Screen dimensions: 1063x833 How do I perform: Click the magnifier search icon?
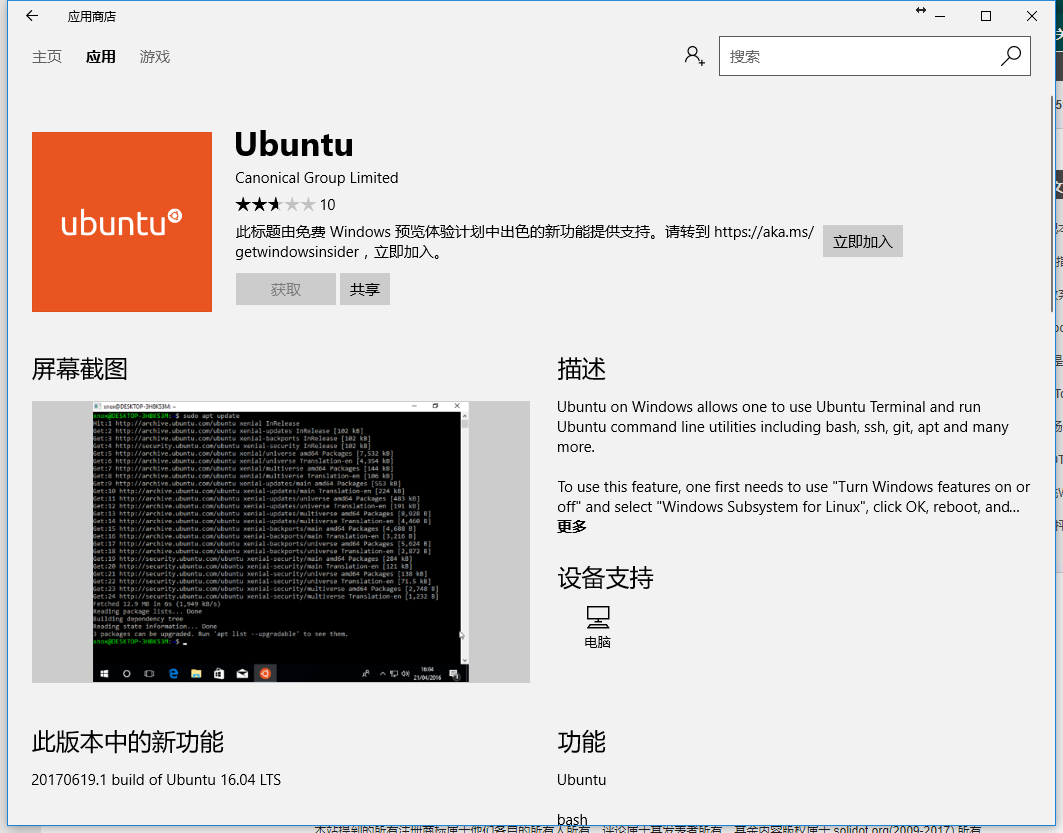(x=1011, y=56)
